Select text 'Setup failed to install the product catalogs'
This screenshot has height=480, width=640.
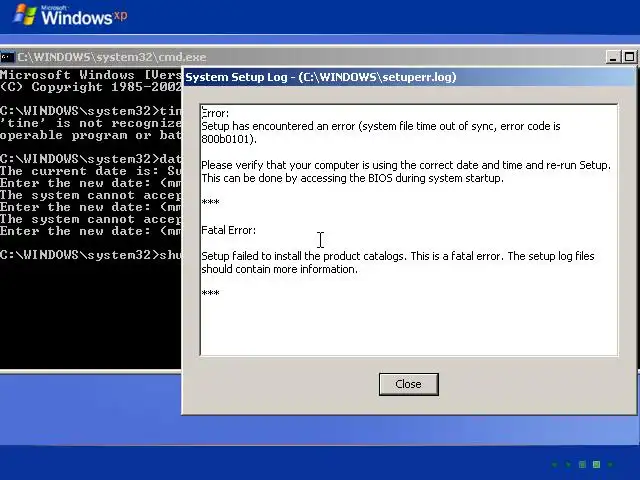(303, 256)
